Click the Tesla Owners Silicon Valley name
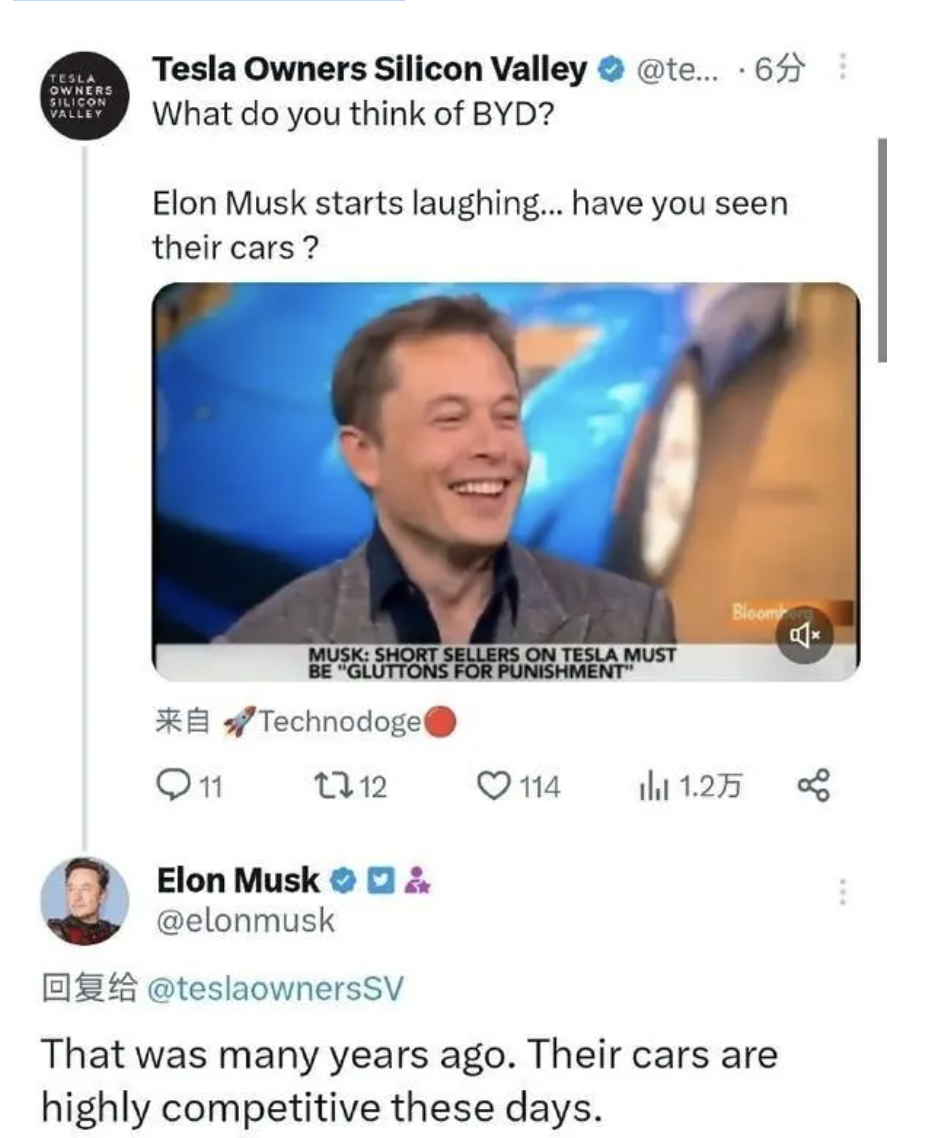This screenshot has height=1138, width=928. tap(370, 69)
